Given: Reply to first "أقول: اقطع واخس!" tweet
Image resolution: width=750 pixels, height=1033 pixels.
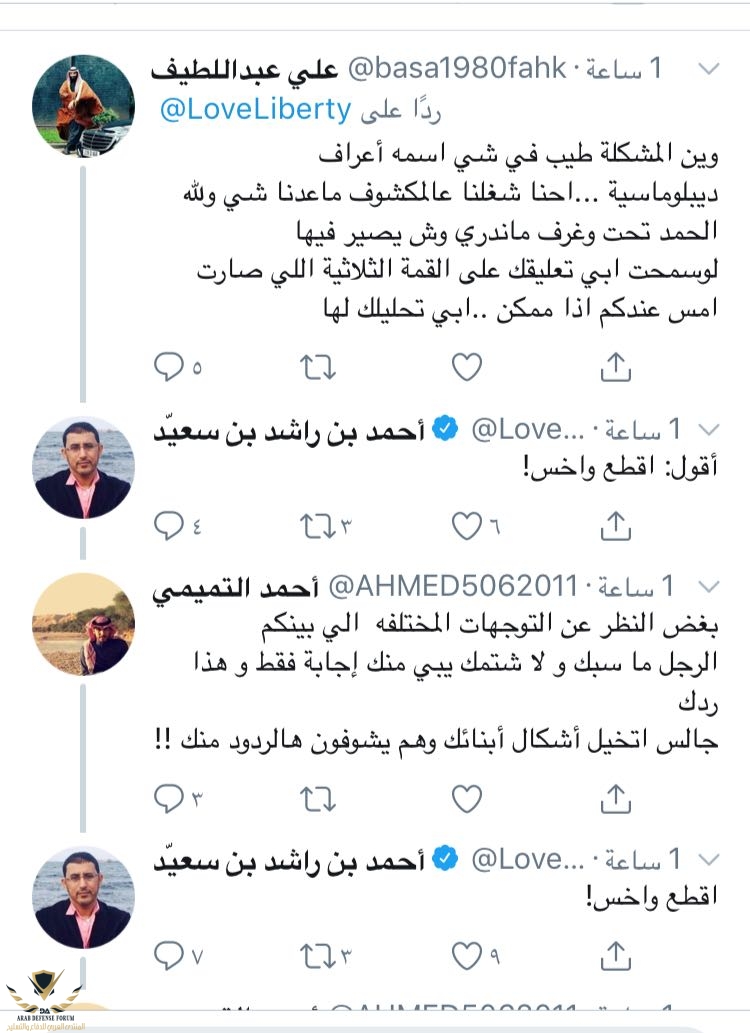Looking at the screenshot, I should point(168,522).
